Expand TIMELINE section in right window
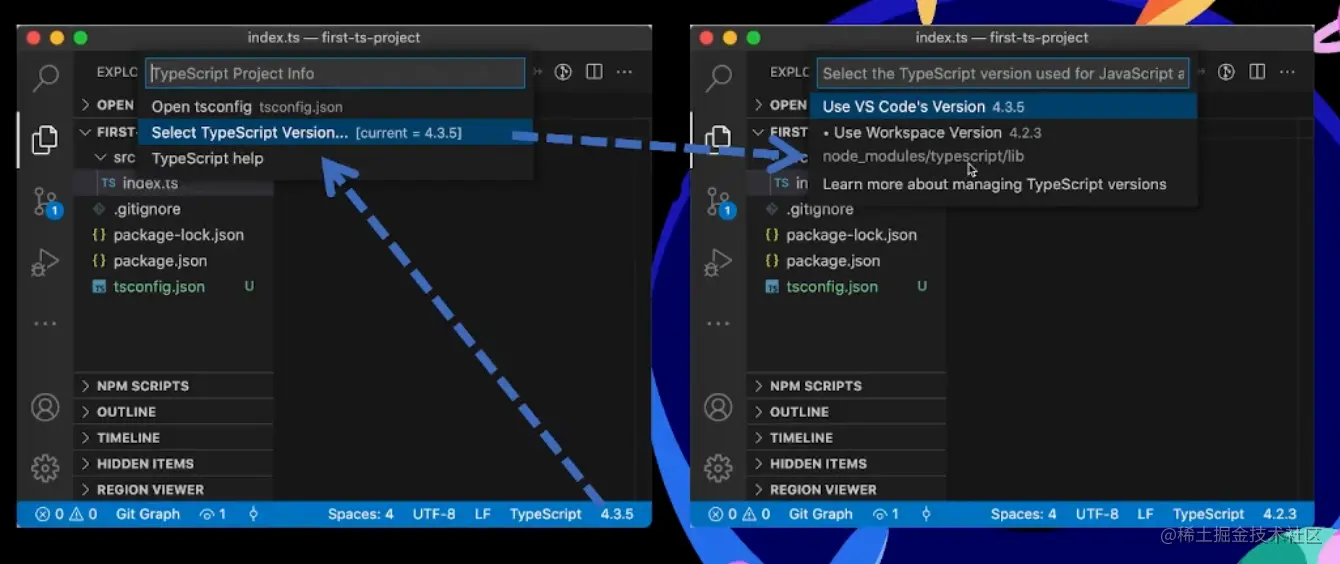This screenshot has height=564, width=1340. [x=847, y=438]
